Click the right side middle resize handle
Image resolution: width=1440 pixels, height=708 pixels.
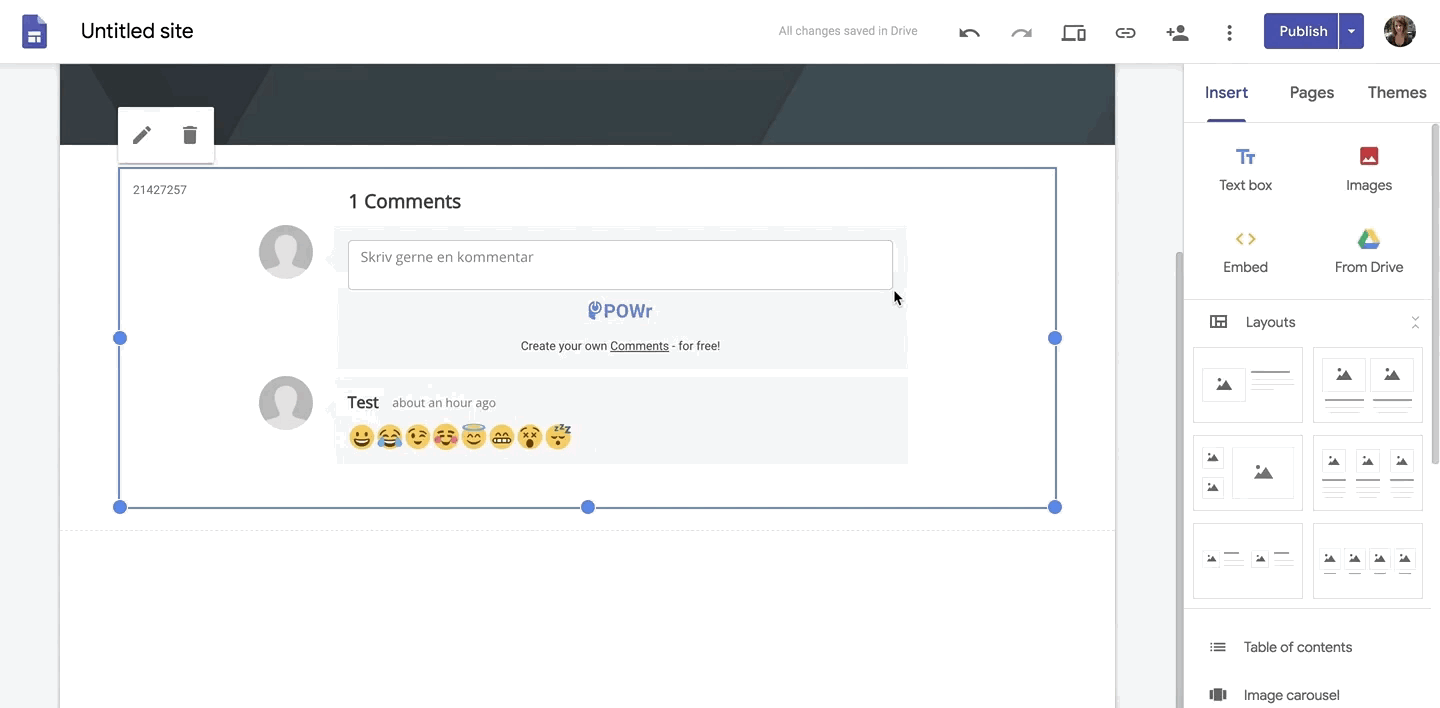(1055, 338)
